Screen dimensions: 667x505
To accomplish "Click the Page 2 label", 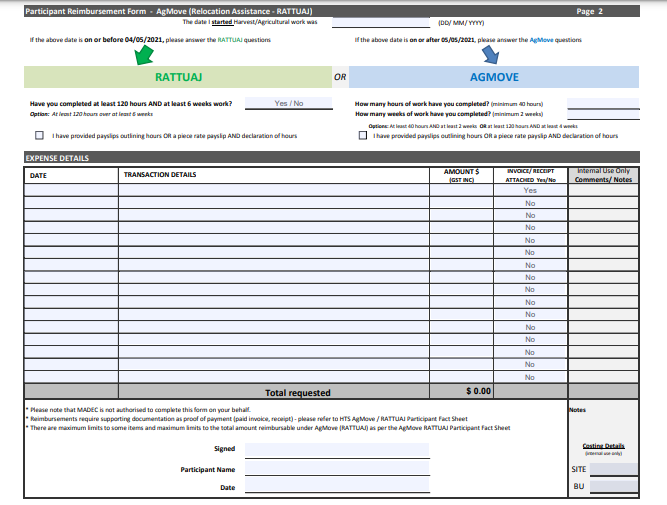I will 590,11.
